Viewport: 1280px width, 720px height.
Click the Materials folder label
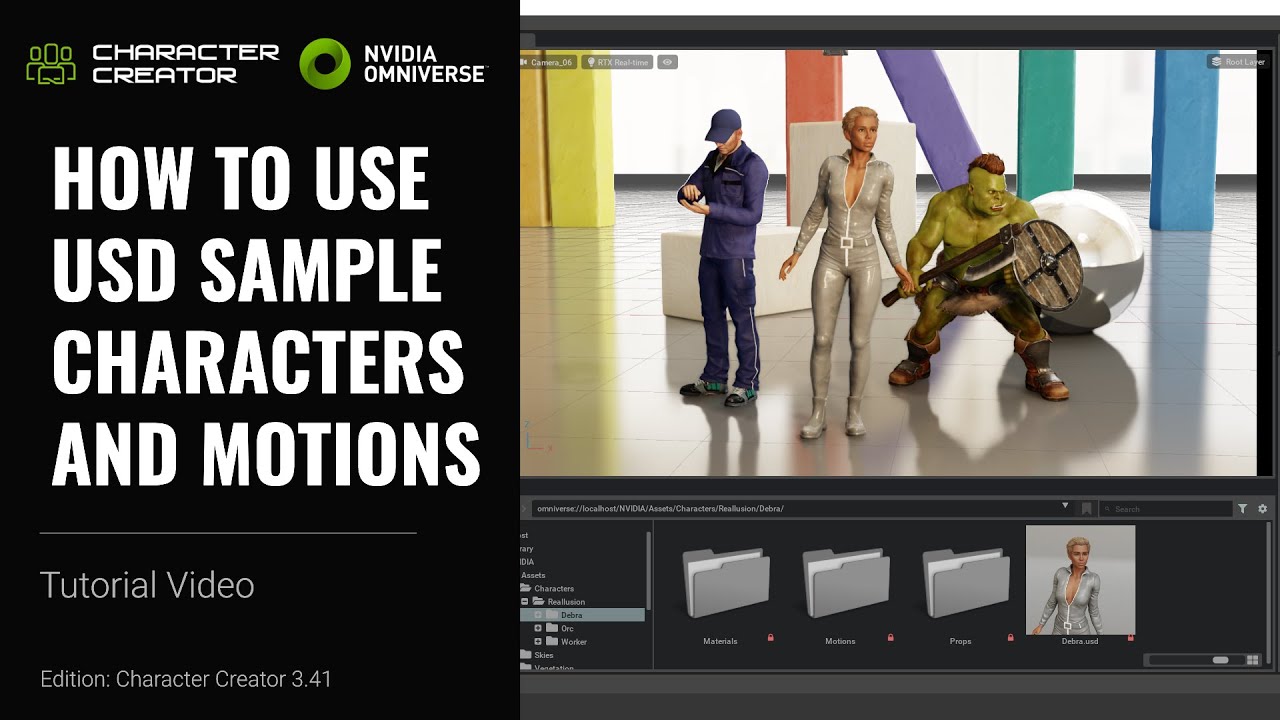coord(720,641)
